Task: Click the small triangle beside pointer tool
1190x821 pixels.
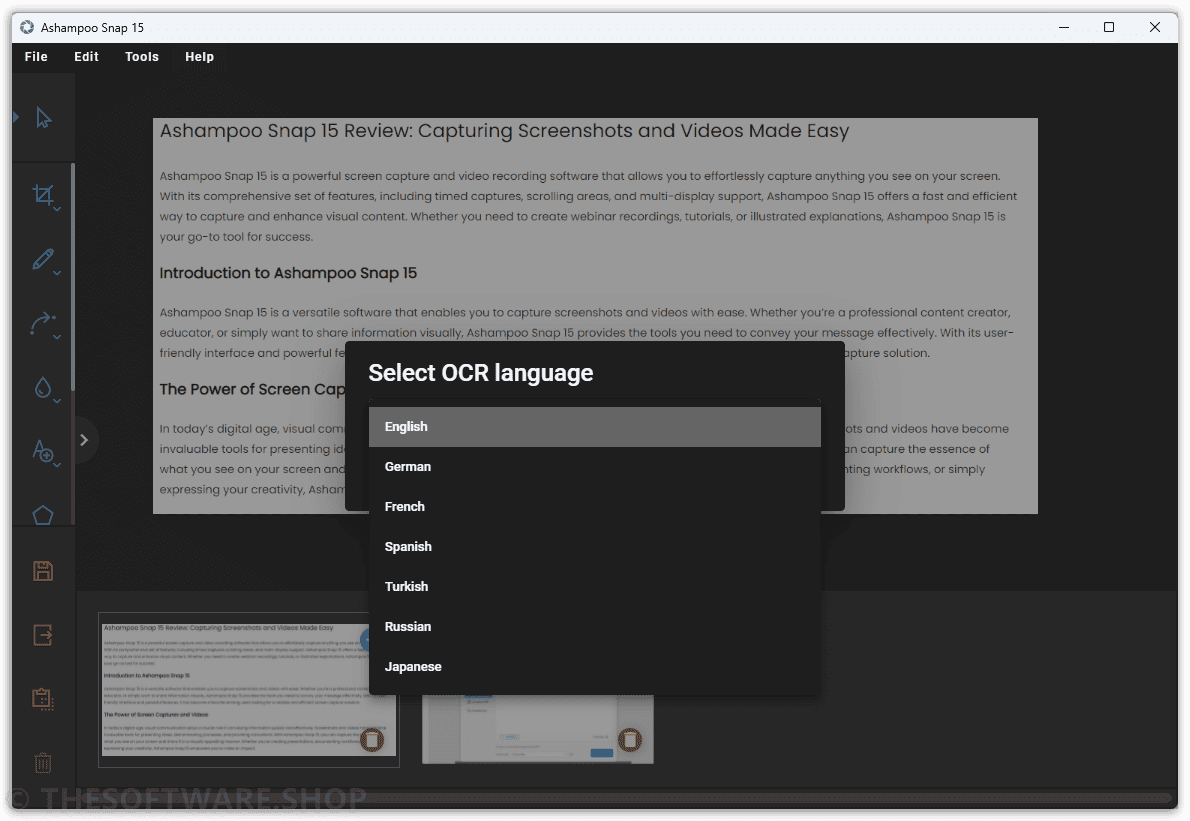Action: [15, 117]
